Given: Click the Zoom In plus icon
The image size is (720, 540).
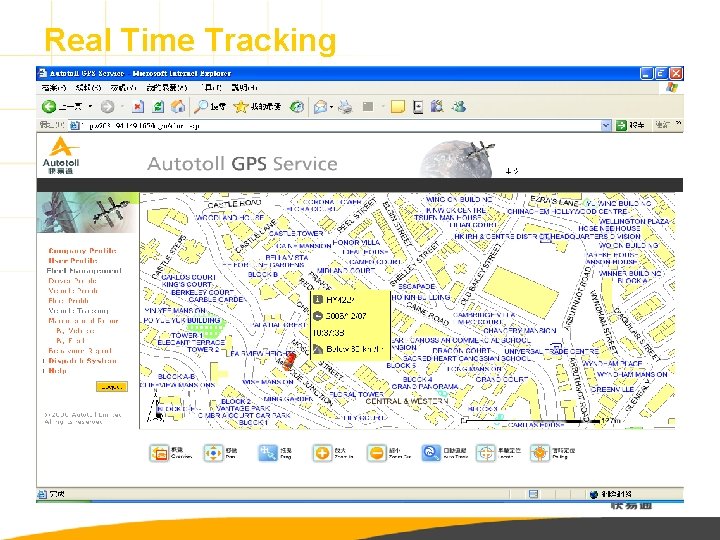Looking at the screenshot, I should click(x=322, y=453).
